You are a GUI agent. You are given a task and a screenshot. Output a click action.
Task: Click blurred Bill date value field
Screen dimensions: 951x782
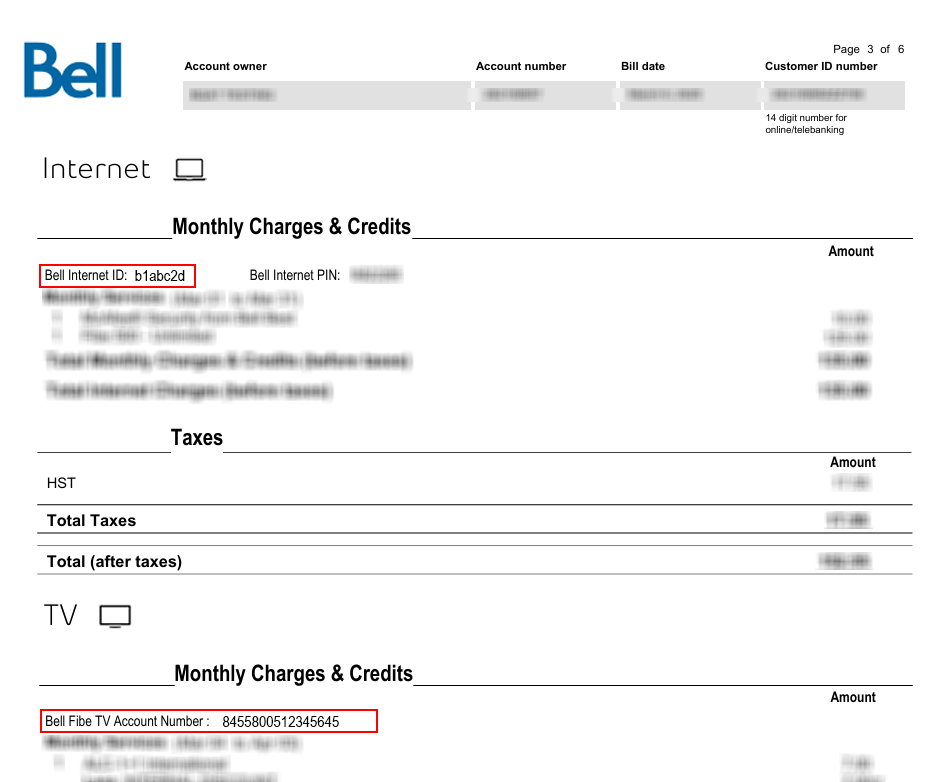[690, 95]
